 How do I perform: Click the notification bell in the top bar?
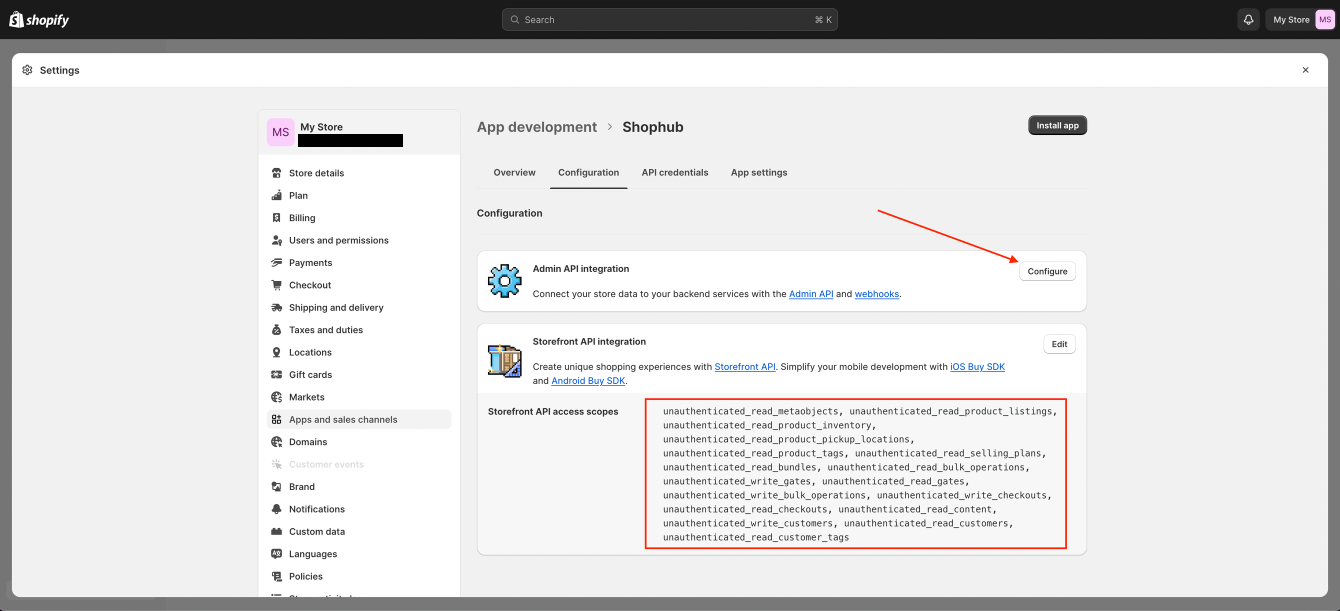(x=1247, y=19)
